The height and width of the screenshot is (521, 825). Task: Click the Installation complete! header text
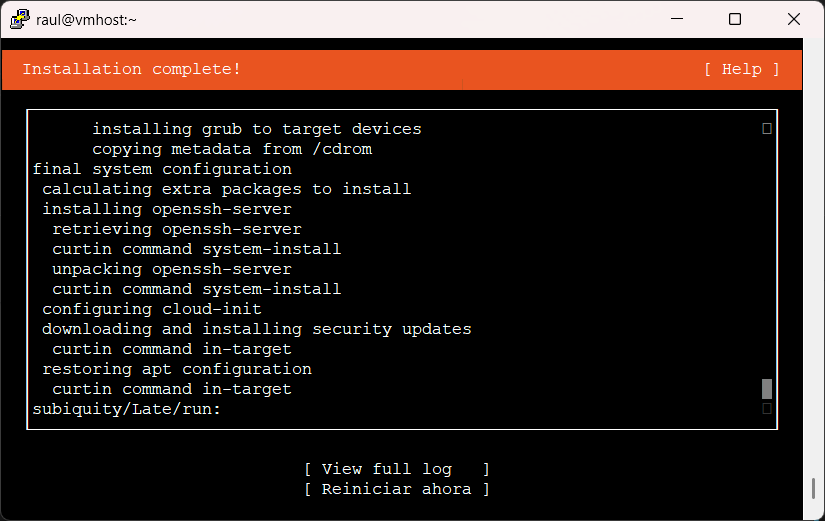point(132,69)
